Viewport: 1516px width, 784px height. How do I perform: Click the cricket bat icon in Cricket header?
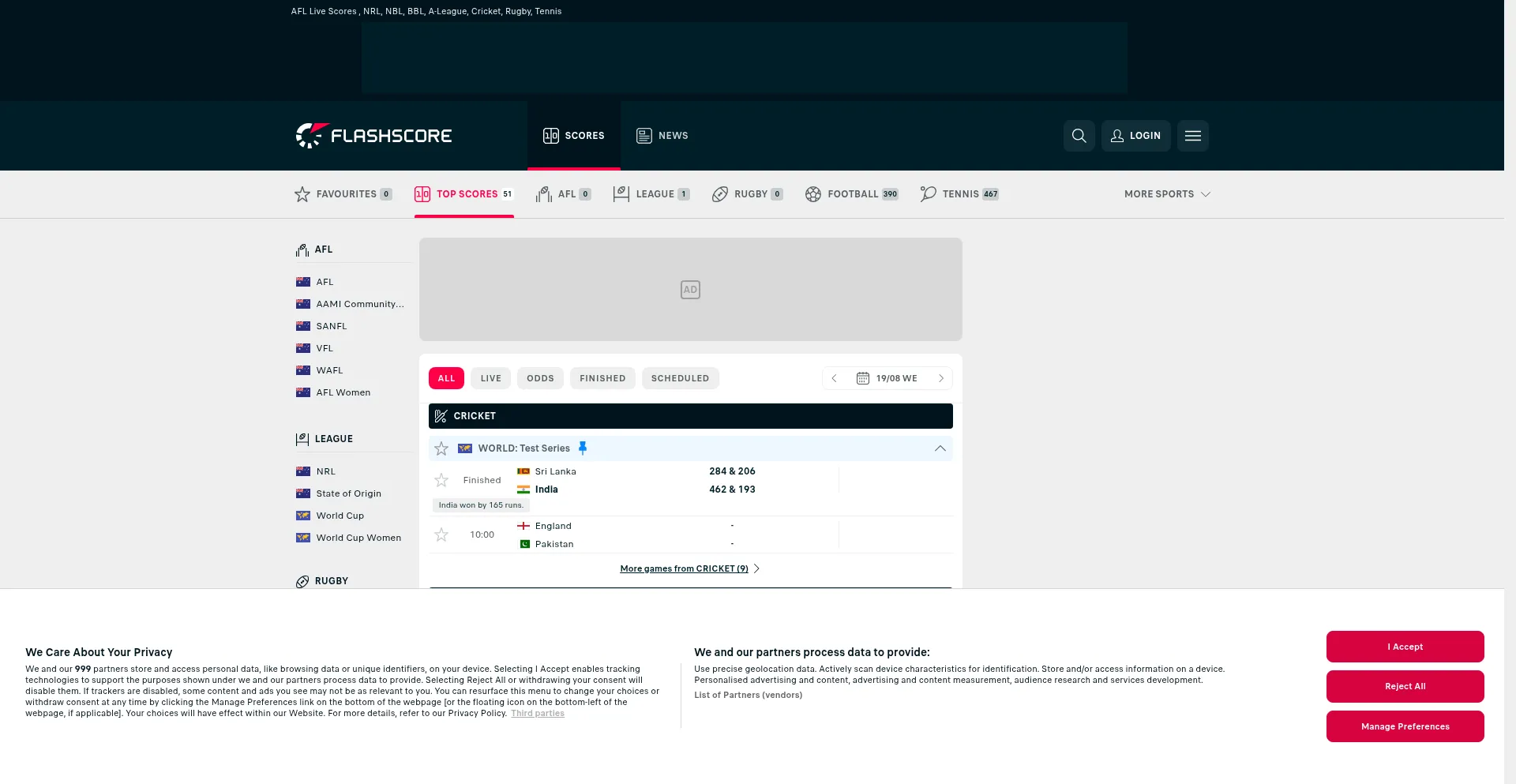pos(441,416)
